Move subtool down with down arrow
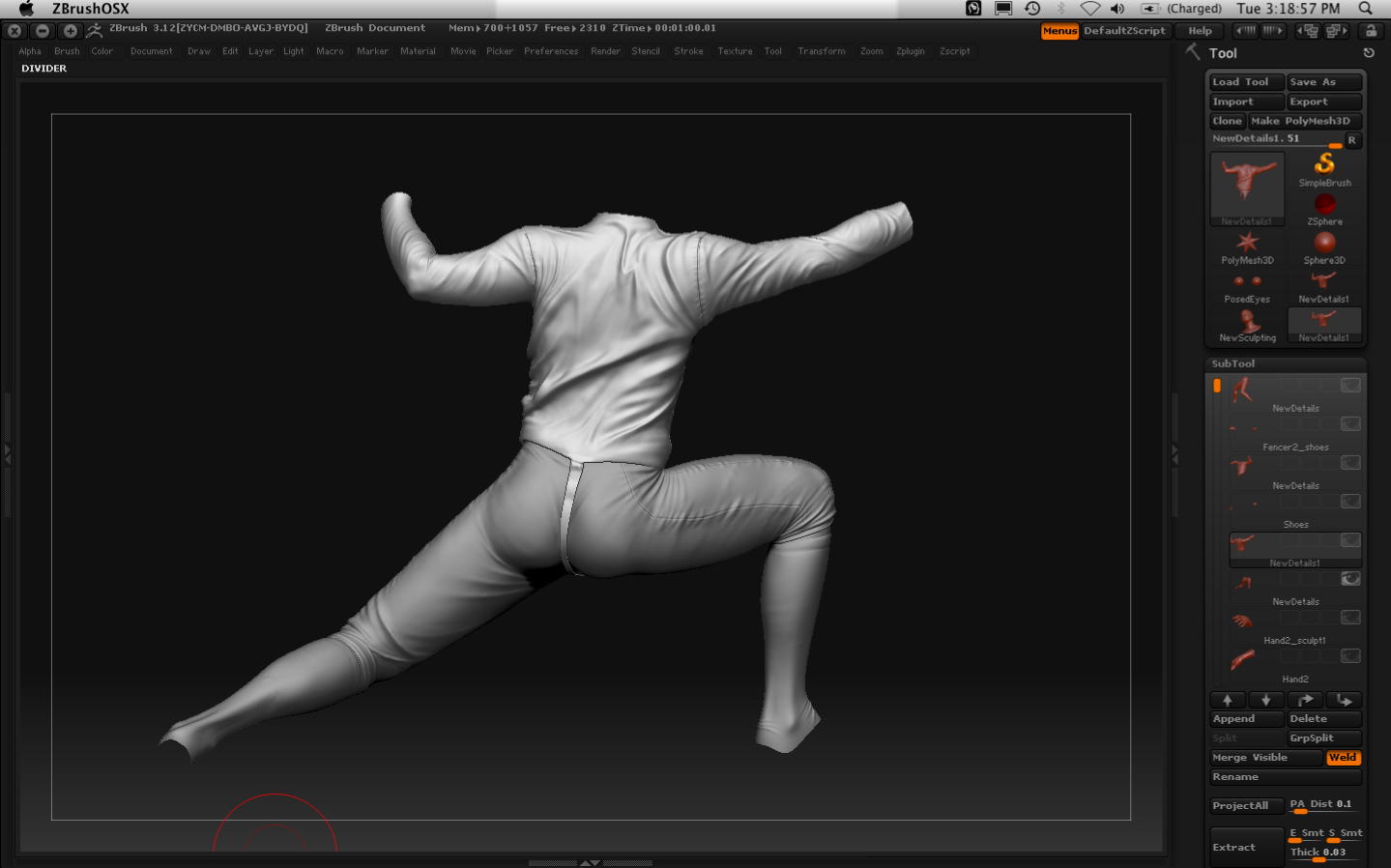The image size is (1391, 868). click(1266, 700)
